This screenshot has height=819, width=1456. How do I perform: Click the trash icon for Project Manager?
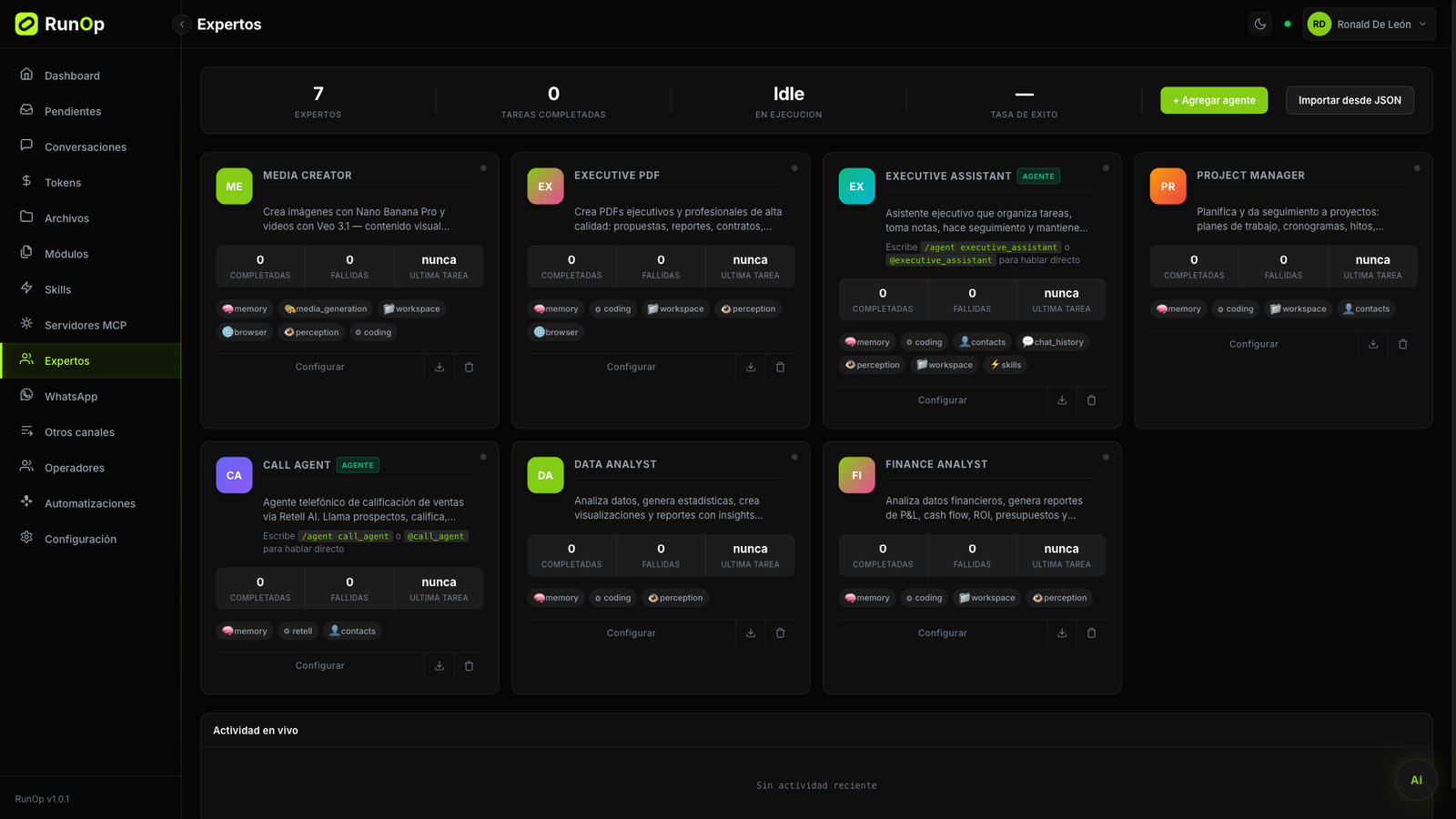click(1402, 344)
